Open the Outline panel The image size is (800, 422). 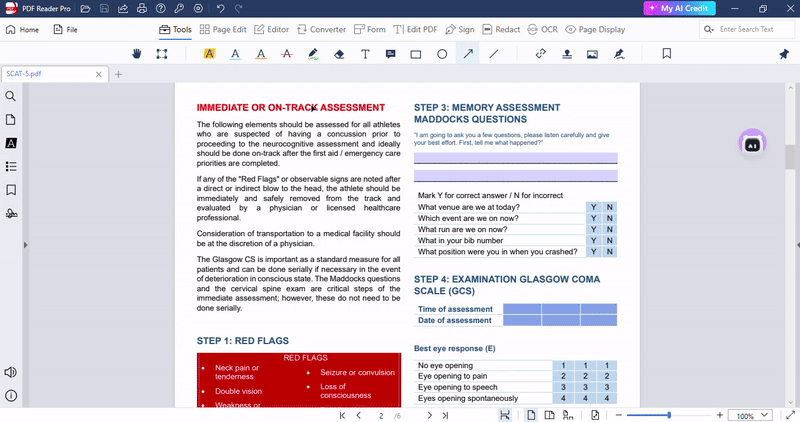pyautogui.click(x=11, y=166)
